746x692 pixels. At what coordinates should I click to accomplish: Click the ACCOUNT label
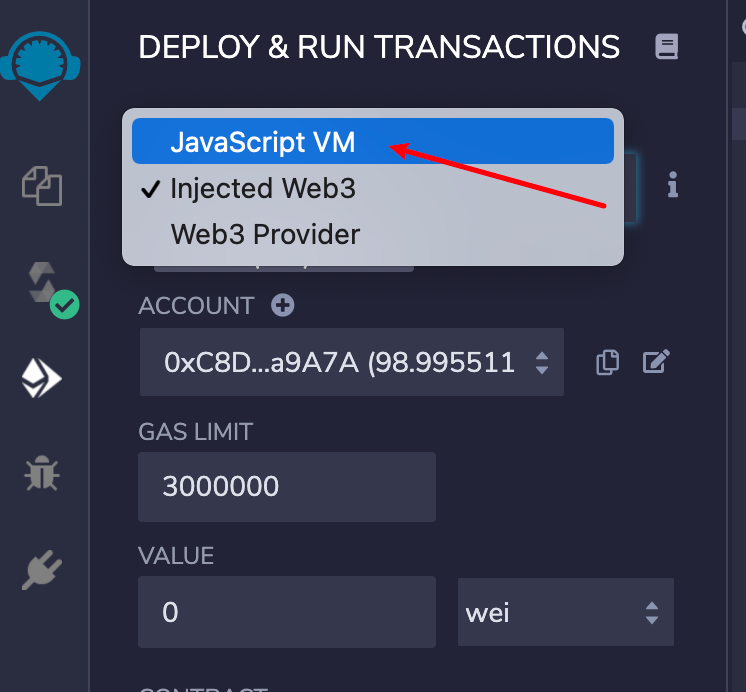click(x=196, y=306)
